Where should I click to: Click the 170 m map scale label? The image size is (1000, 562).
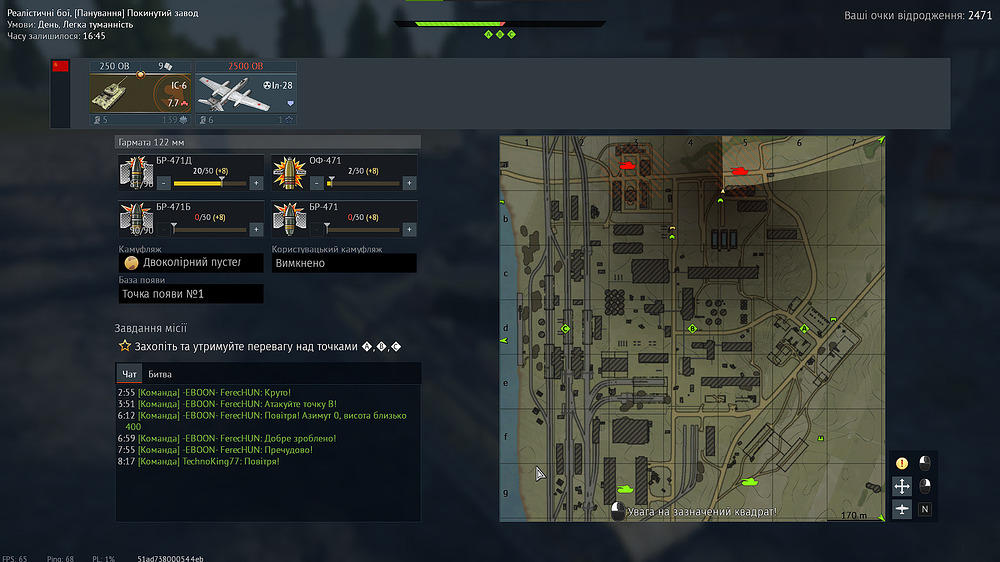pyautogui.click(x=854, y=515)
